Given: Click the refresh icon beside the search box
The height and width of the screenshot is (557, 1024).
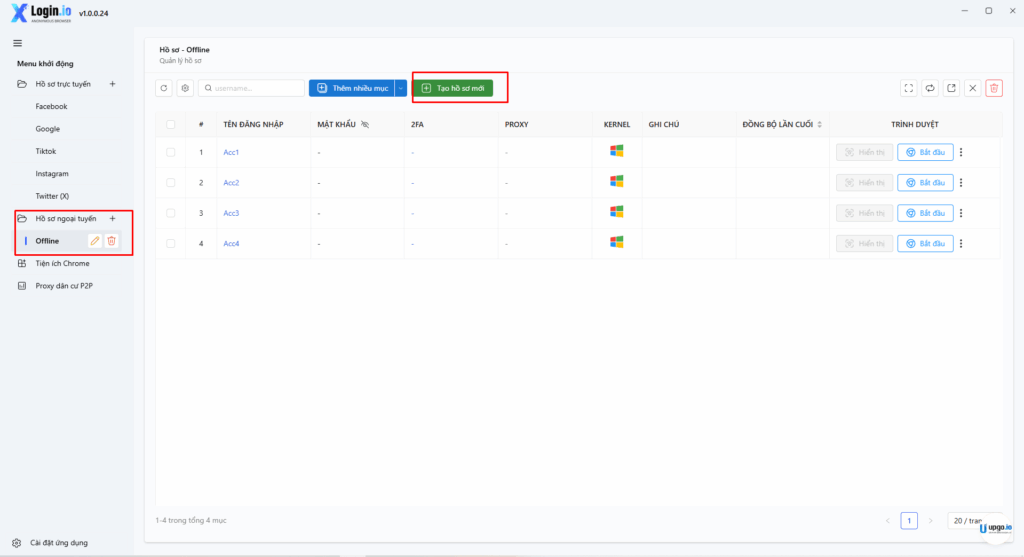Looking at the screenshot, I should (164, 88).
